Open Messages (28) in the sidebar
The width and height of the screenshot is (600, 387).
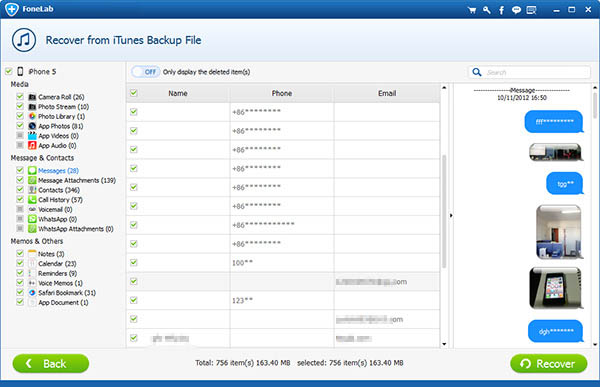(58, 171)
